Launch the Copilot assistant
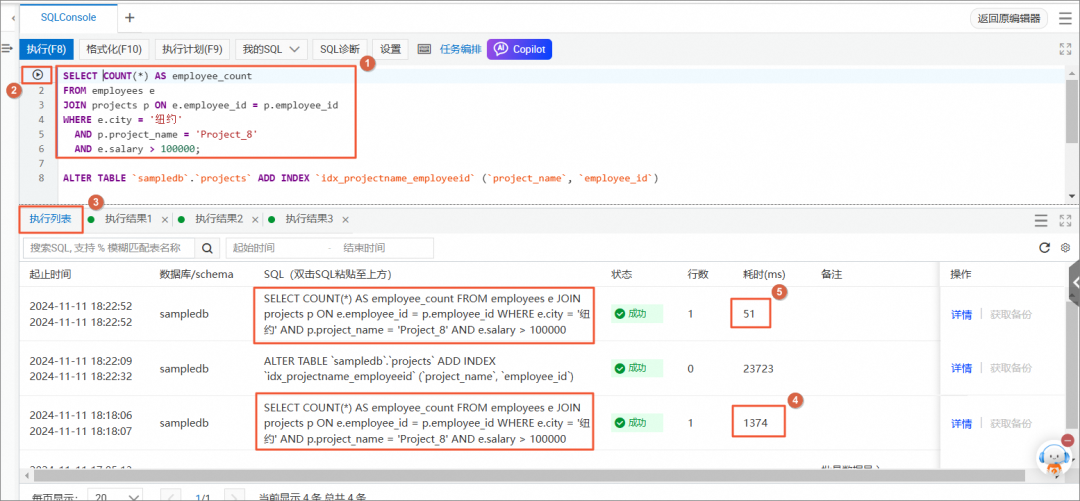1080x501 pixels. (x=519, y=50)
